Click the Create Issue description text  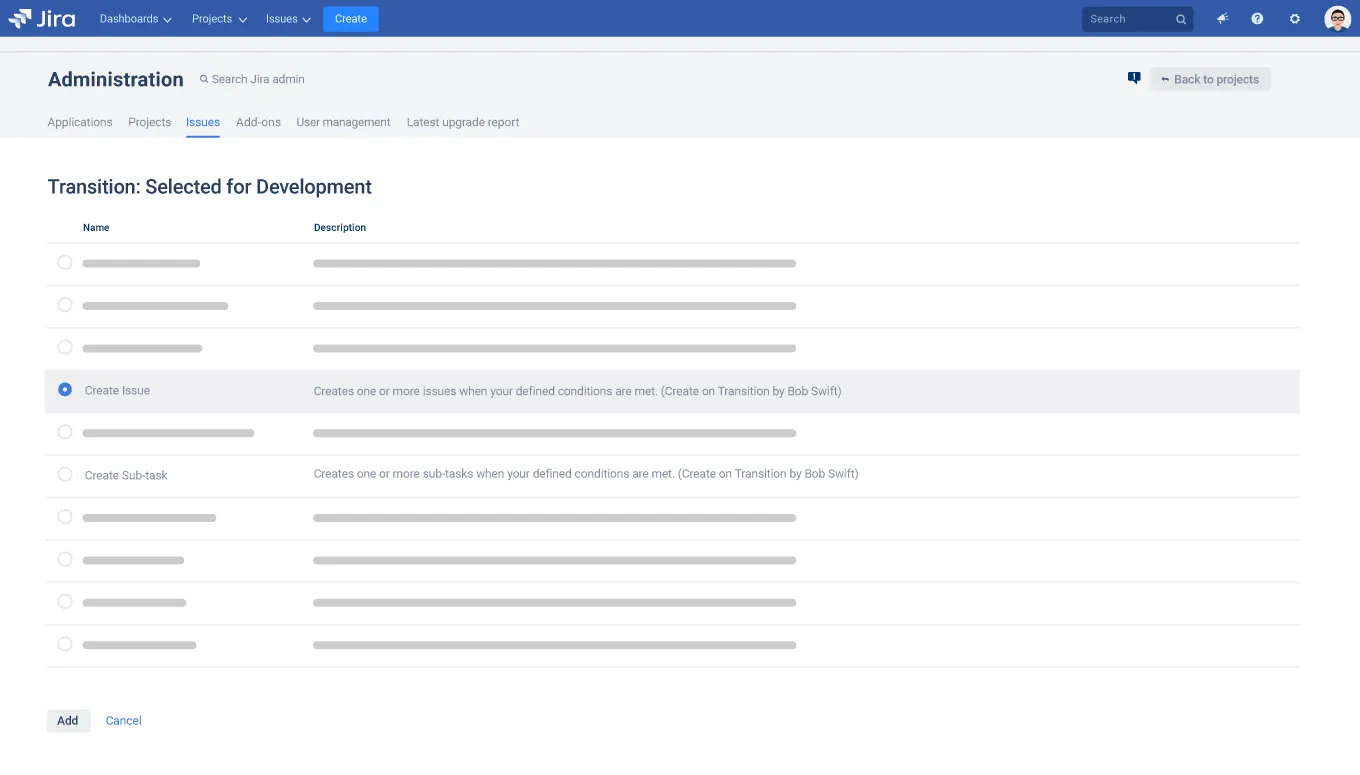[577, 391]
